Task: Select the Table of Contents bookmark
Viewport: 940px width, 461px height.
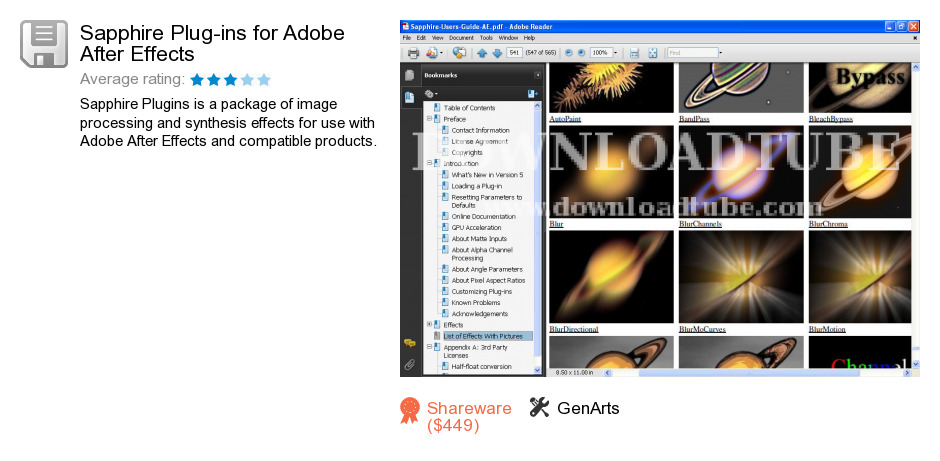Action: pyautogui.click(x=469, y=108)
